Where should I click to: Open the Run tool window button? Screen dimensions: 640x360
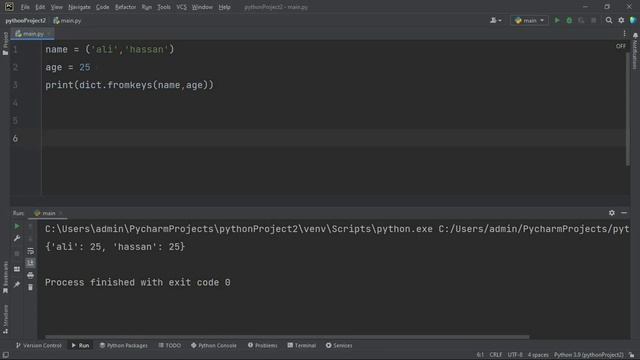[80, 345]
